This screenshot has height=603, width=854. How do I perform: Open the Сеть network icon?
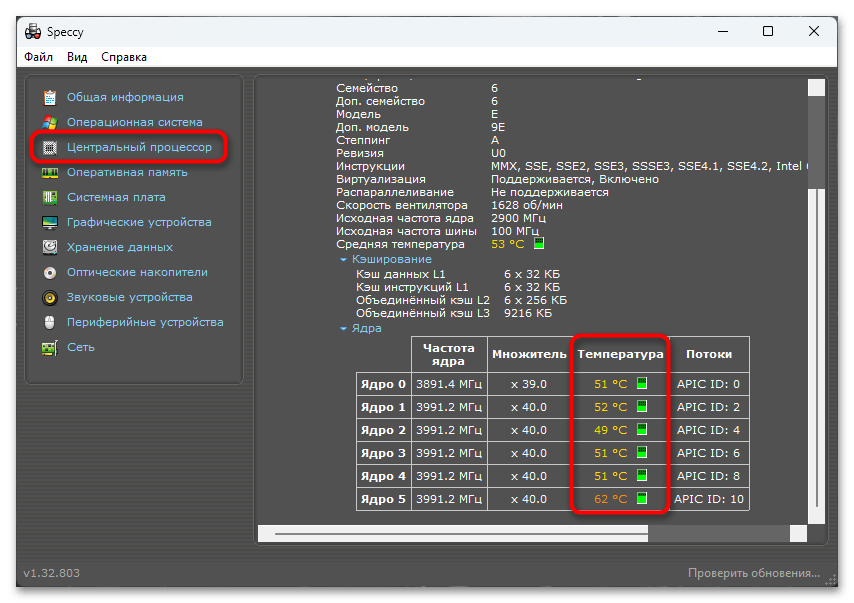click(50, 348)
